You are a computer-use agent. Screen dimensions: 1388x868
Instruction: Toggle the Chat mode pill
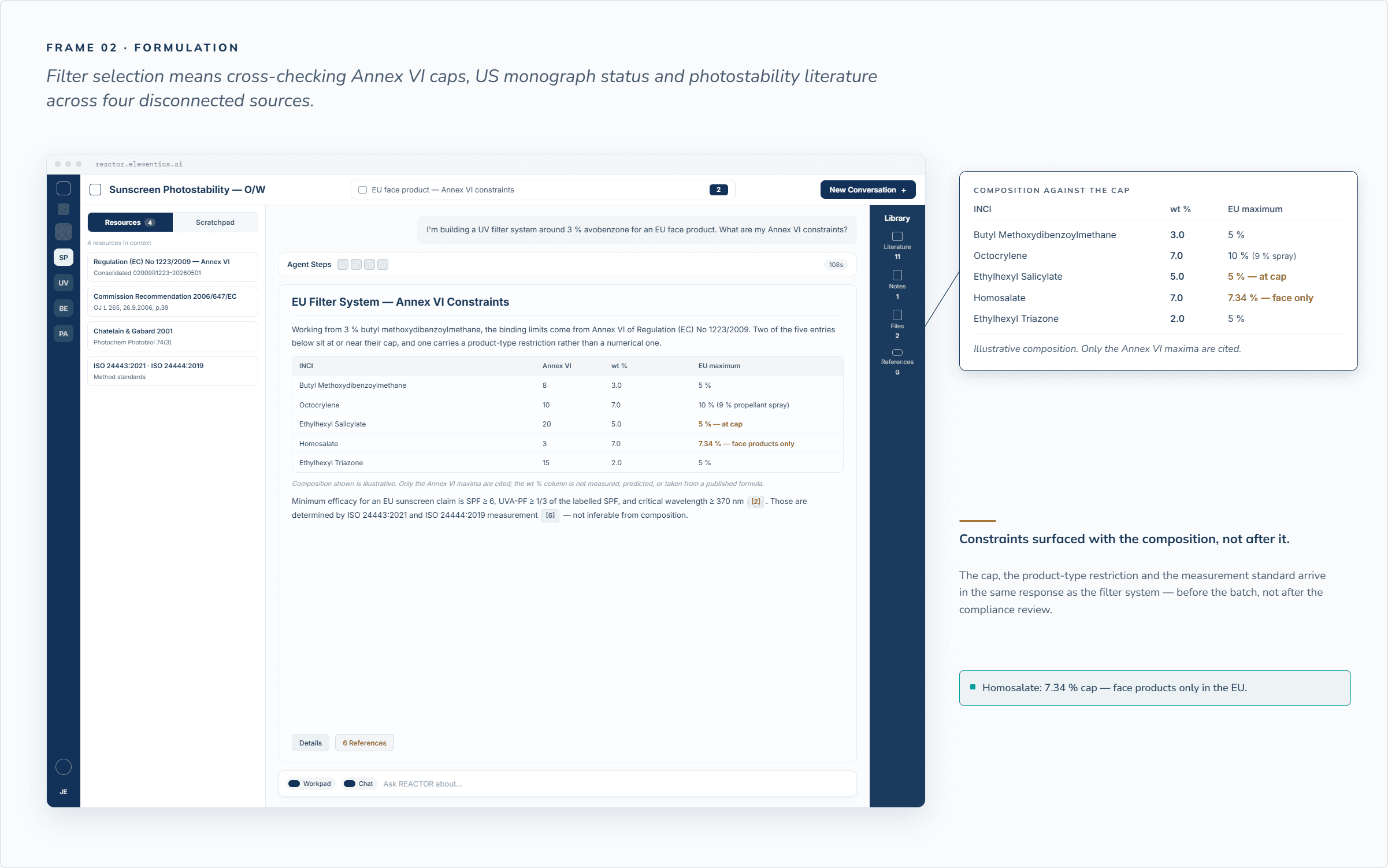click(x=358, y=784)
